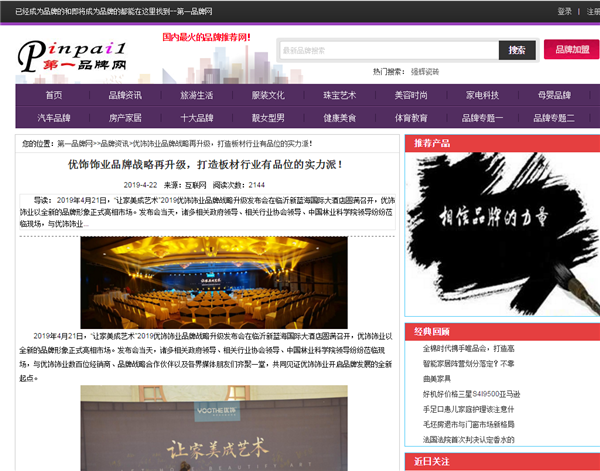Click the 让家美成艺术 backdrop photo

click(x=214, y=428)
